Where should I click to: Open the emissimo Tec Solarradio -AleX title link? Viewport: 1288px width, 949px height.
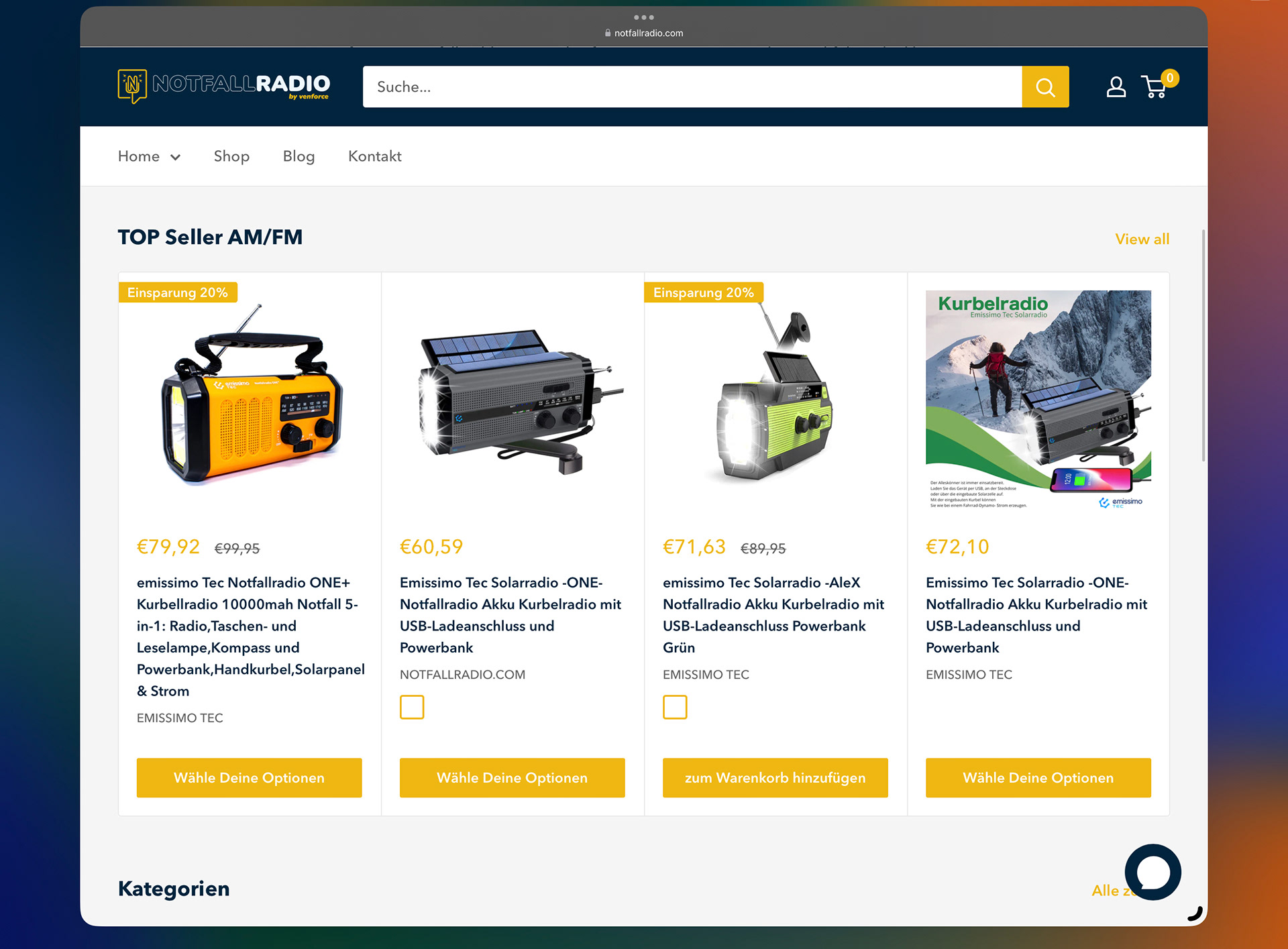[773, 615]
